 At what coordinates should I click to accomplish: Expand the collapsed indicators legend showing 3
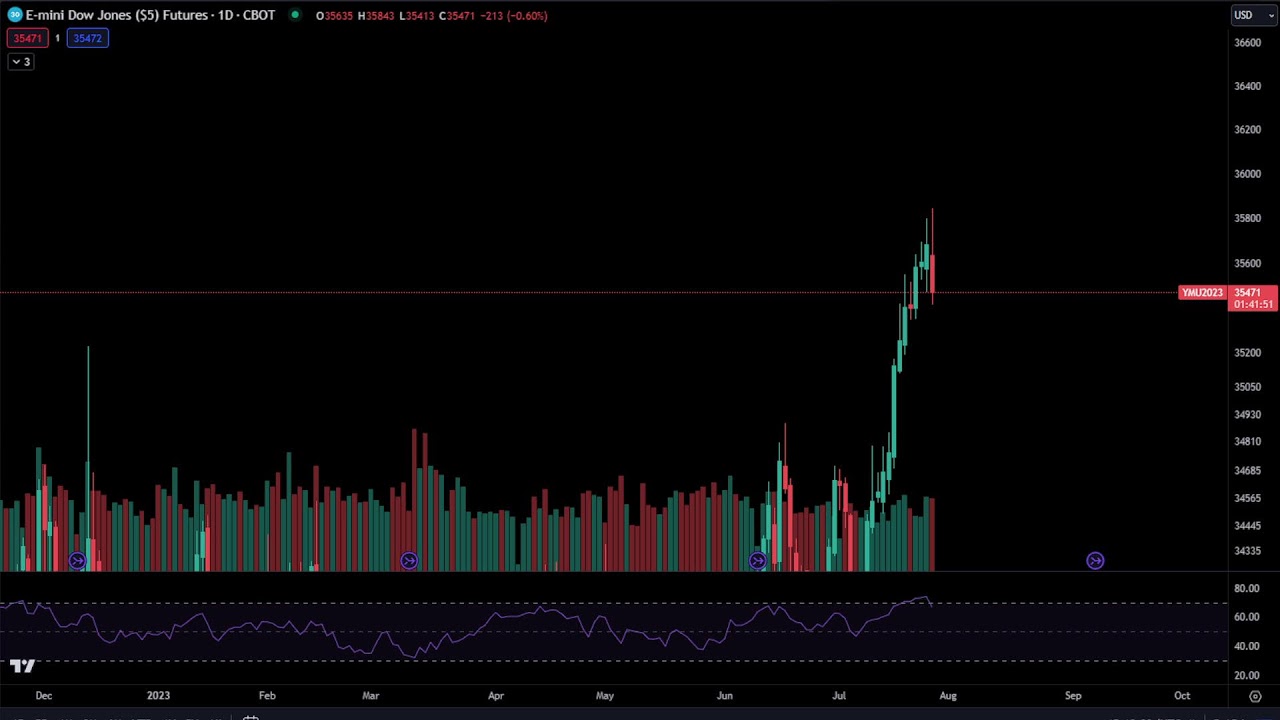pyautogui.click(x=21, y=62)
